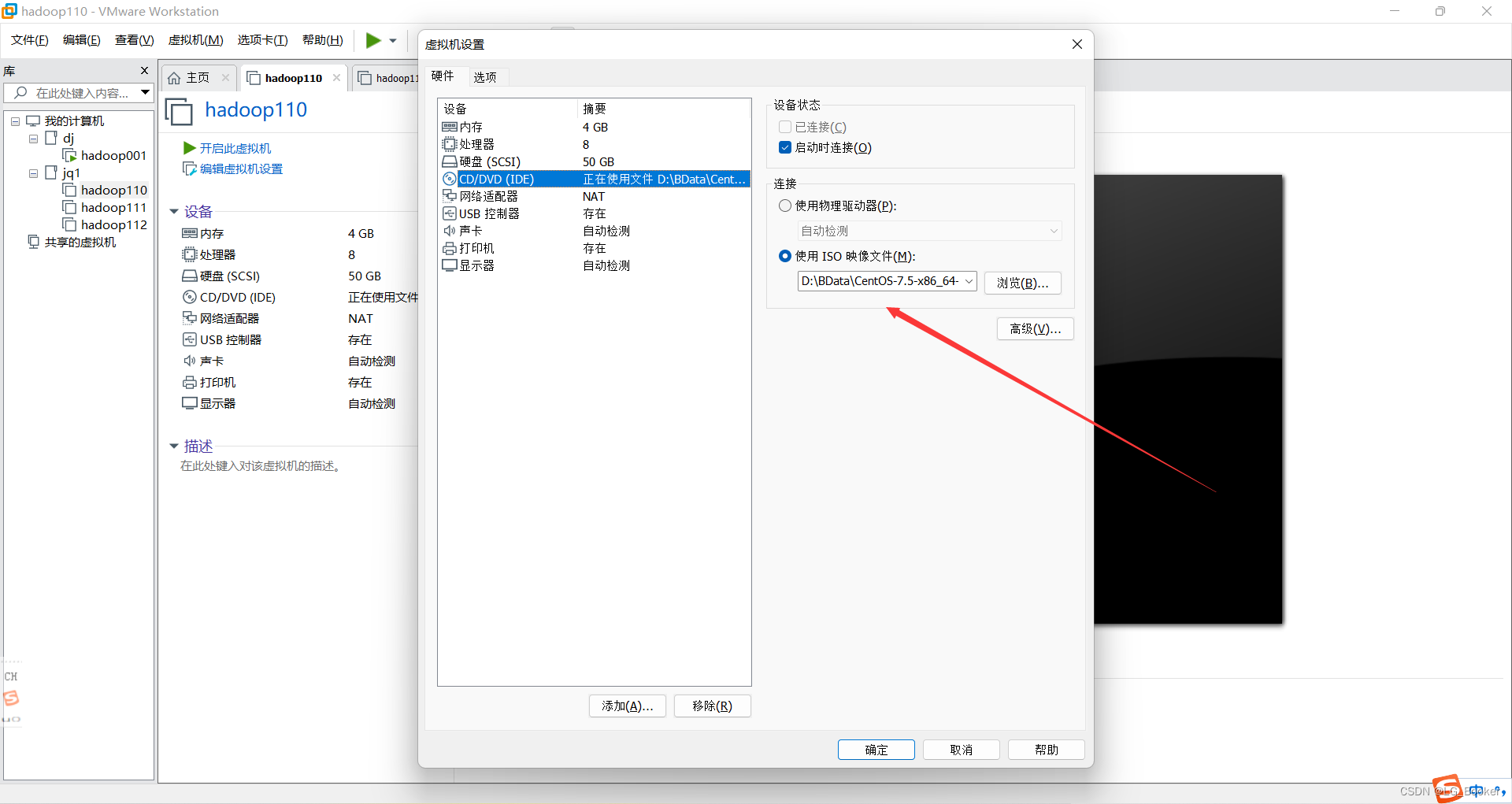Screen dimensions: 1512x804
Task: Select the 使用 ISO 映像文件(M) radio button
Action: coord(785,256)
